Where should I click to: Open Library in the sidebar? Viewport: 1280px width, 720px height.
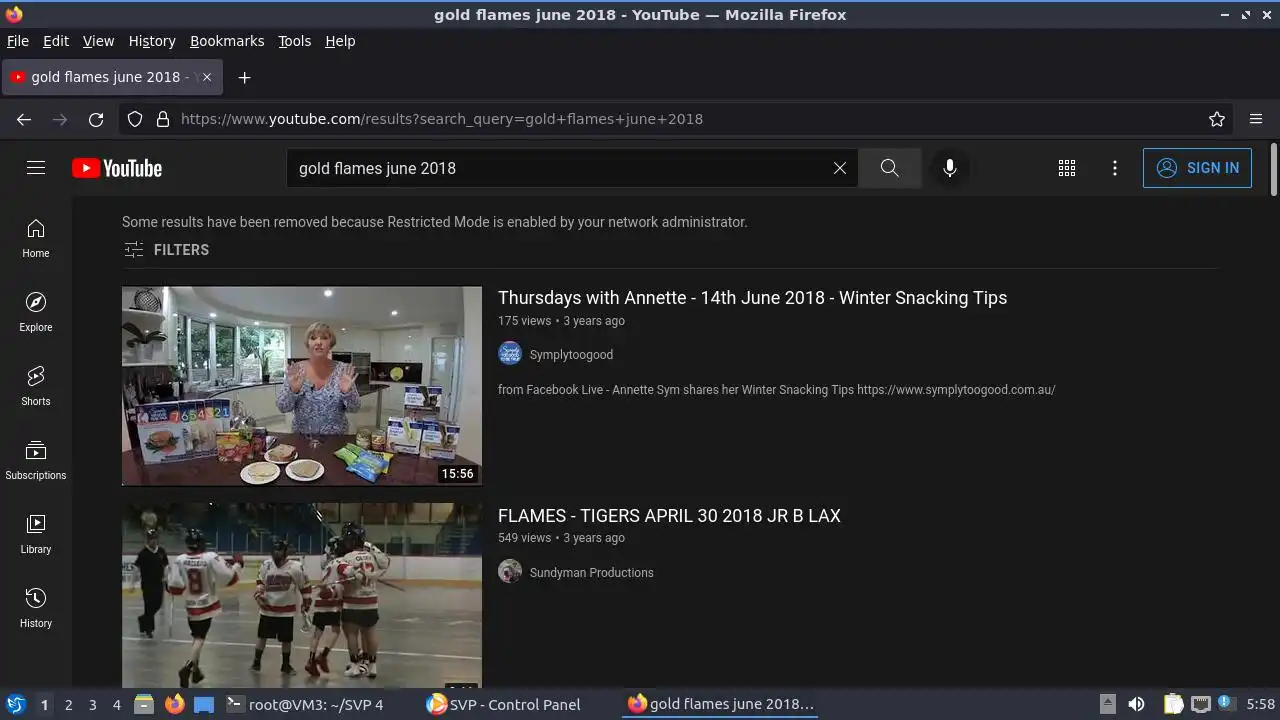pos(36,534)
